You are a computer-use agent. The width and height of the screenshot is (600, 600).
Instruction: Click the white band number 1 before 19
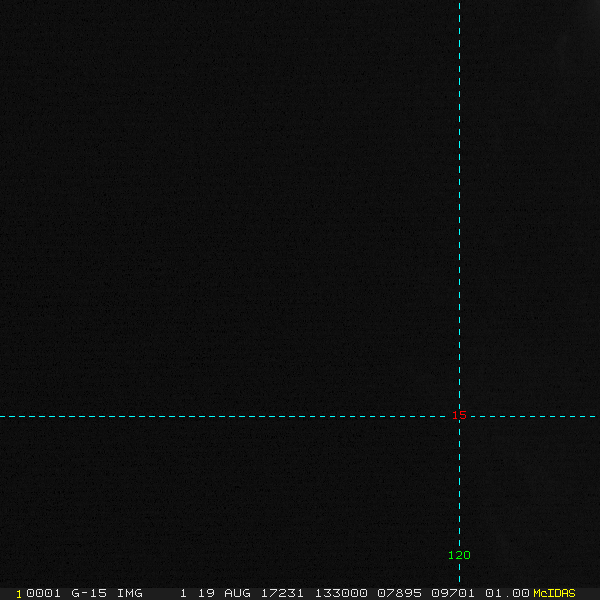click(184, 593)
